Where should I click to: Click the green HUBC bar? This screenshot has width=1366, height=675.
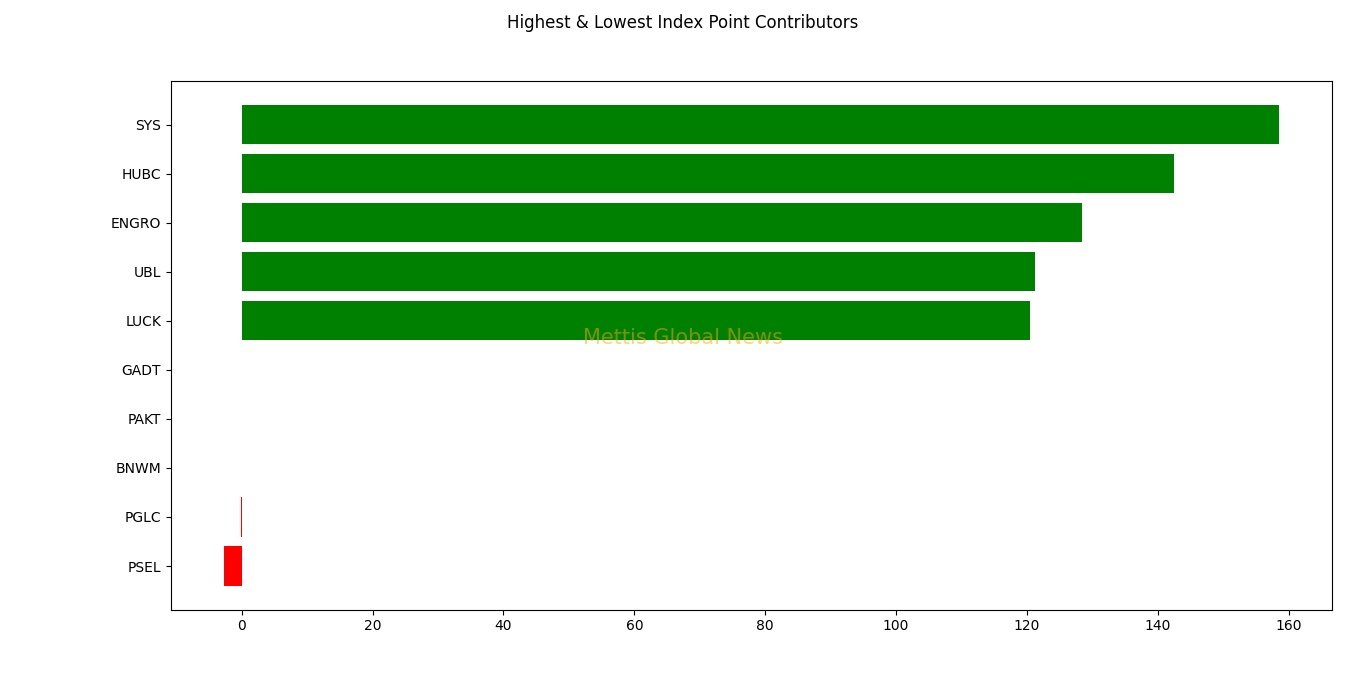708,173
